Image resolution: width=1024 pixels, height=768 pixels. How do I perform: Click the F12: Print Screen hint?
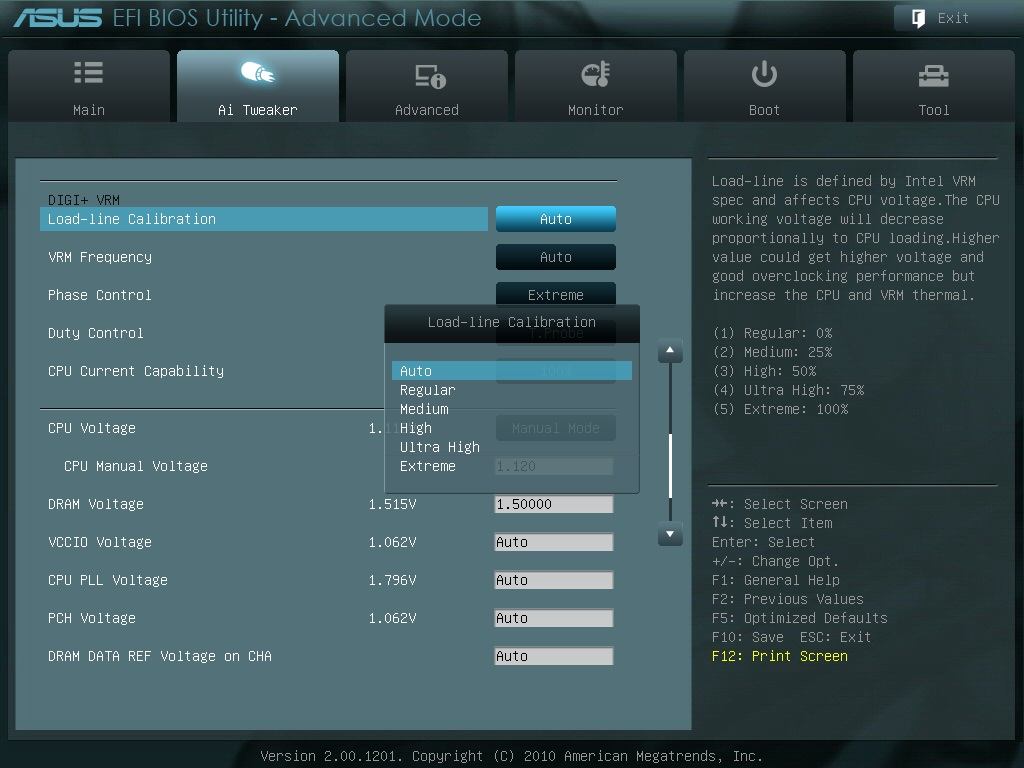(780, 656)
